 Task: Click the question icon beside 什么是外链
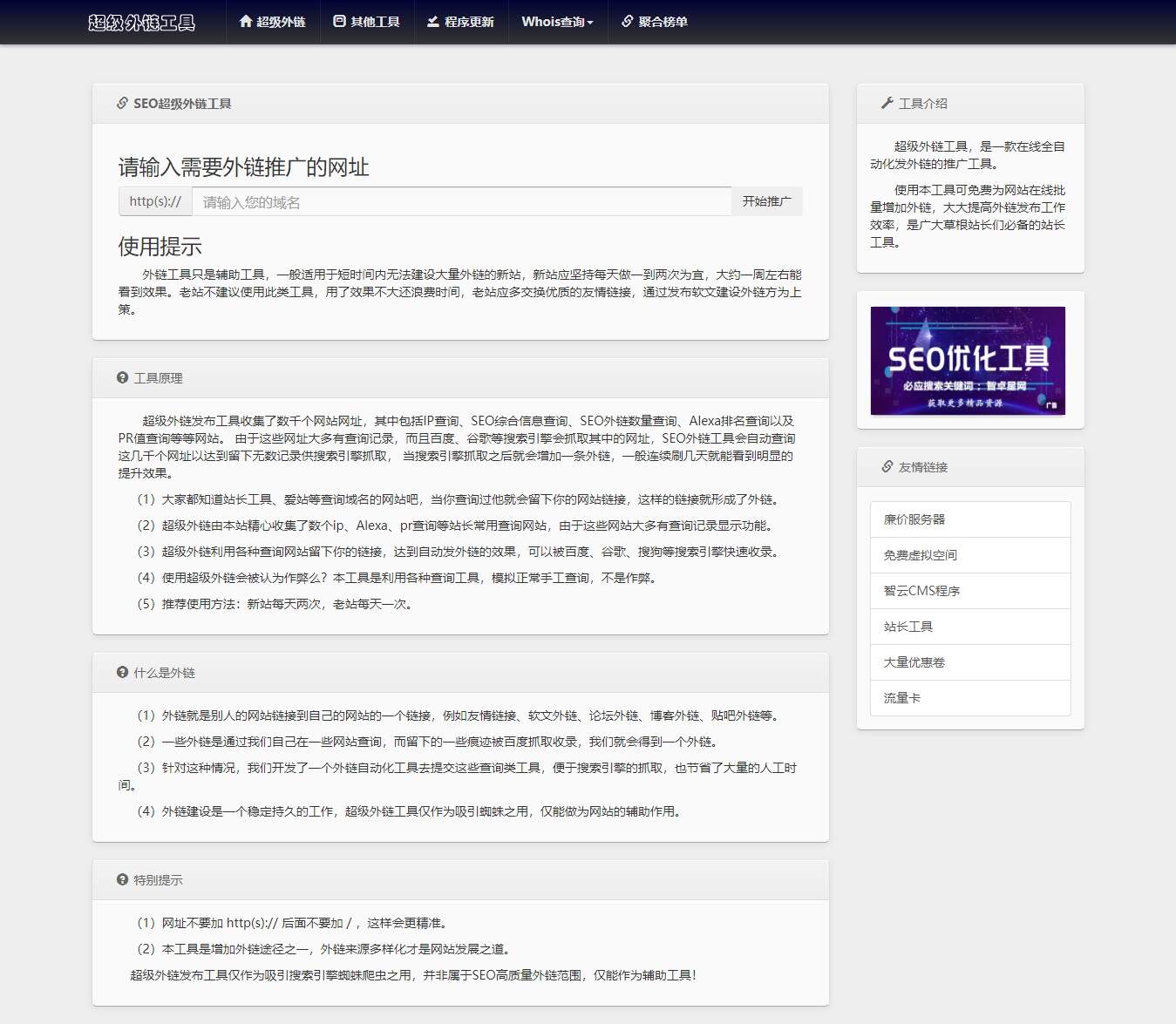121,672
